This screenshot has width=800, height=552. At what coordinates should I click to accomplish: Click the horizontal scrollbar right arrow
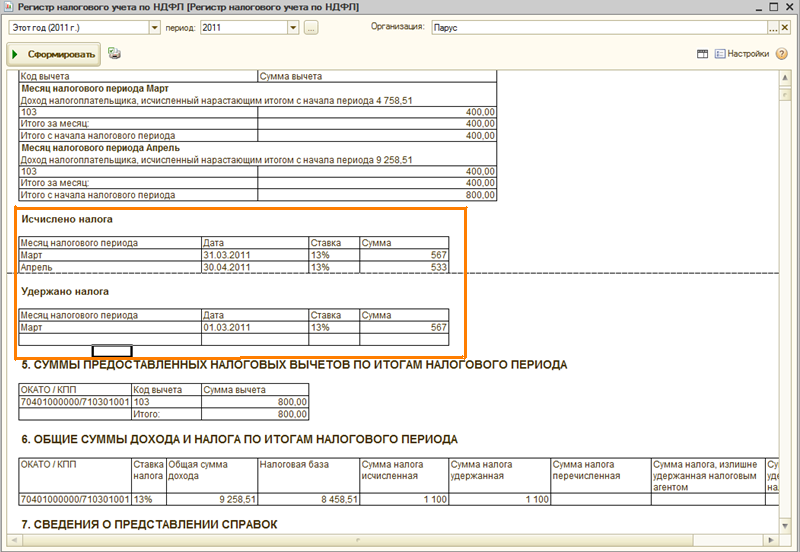(x=771, y=540)
